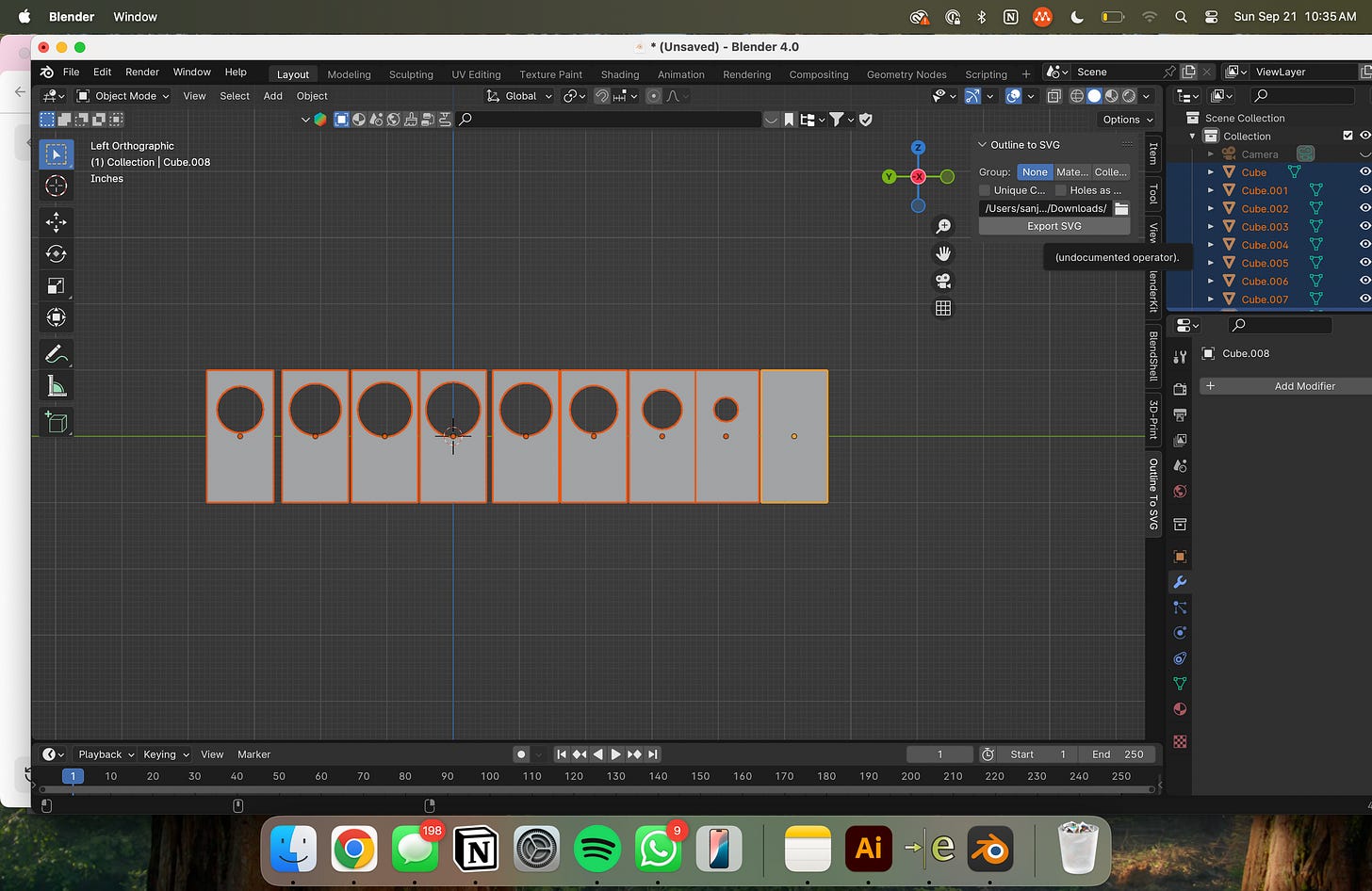
Task: Enable the Holes as checkbox
Action: point(1061,190)
